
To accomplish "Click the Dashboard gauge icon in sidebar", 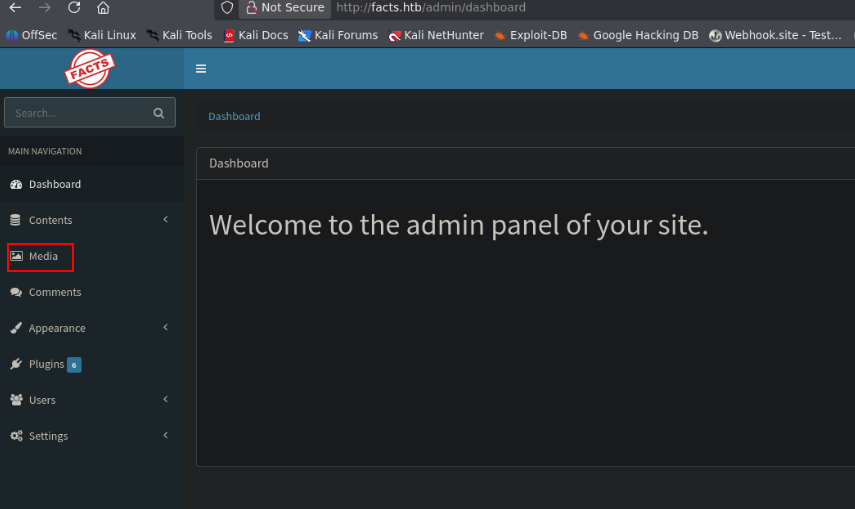I will tap(16, 184).
